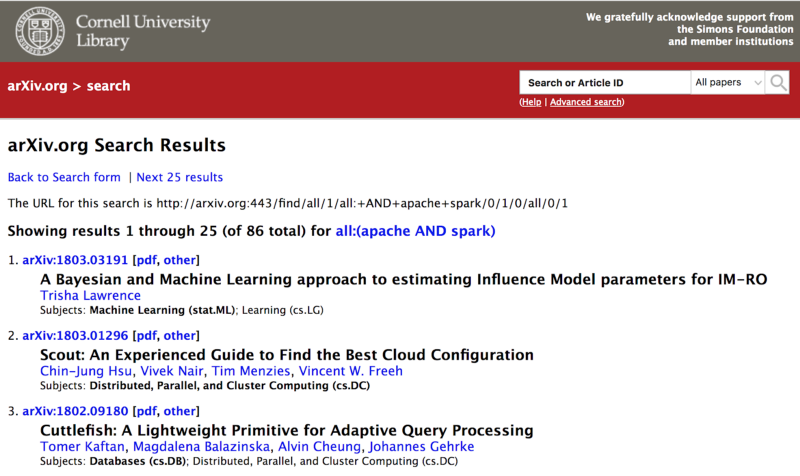View author Johannes Gehrke
The height and width of the screenshot is (476, 800).
[421, 446]
